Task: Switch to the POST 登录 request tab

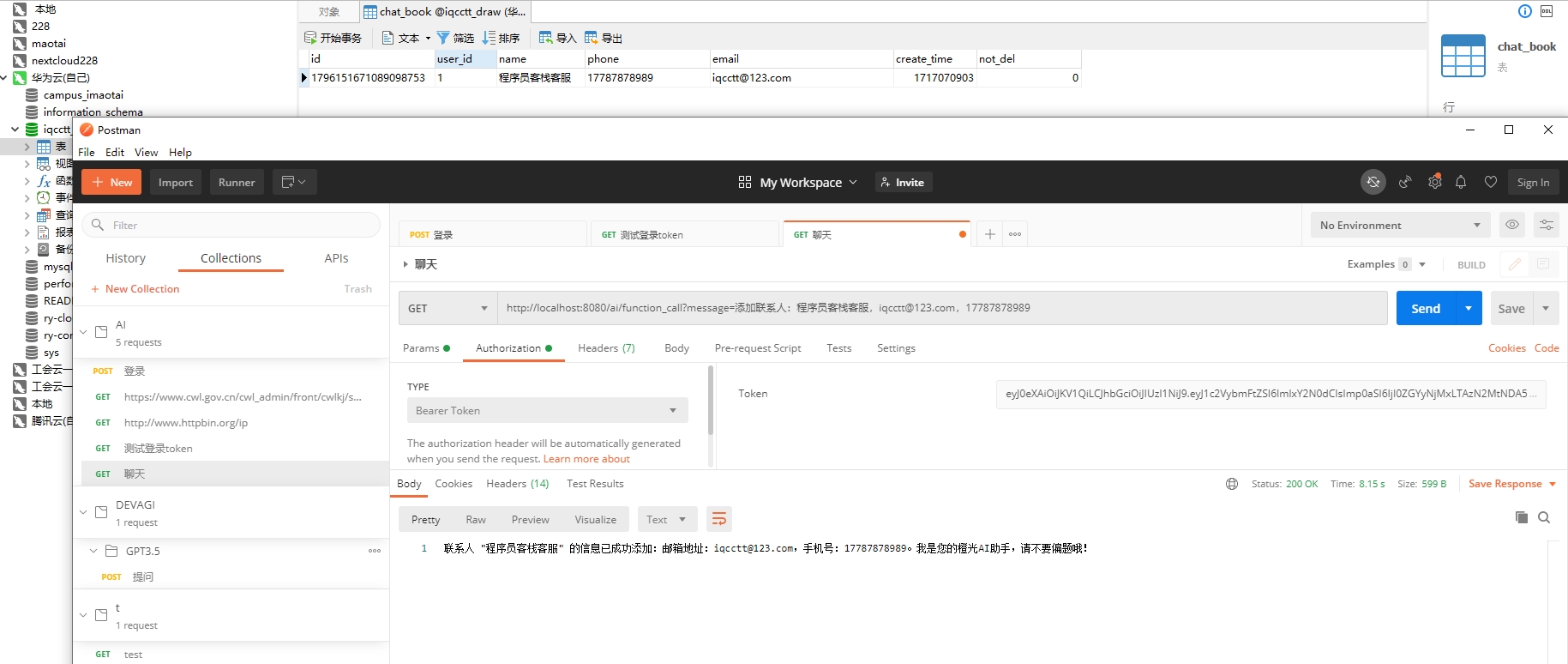Action: click(x=493, y=234)
